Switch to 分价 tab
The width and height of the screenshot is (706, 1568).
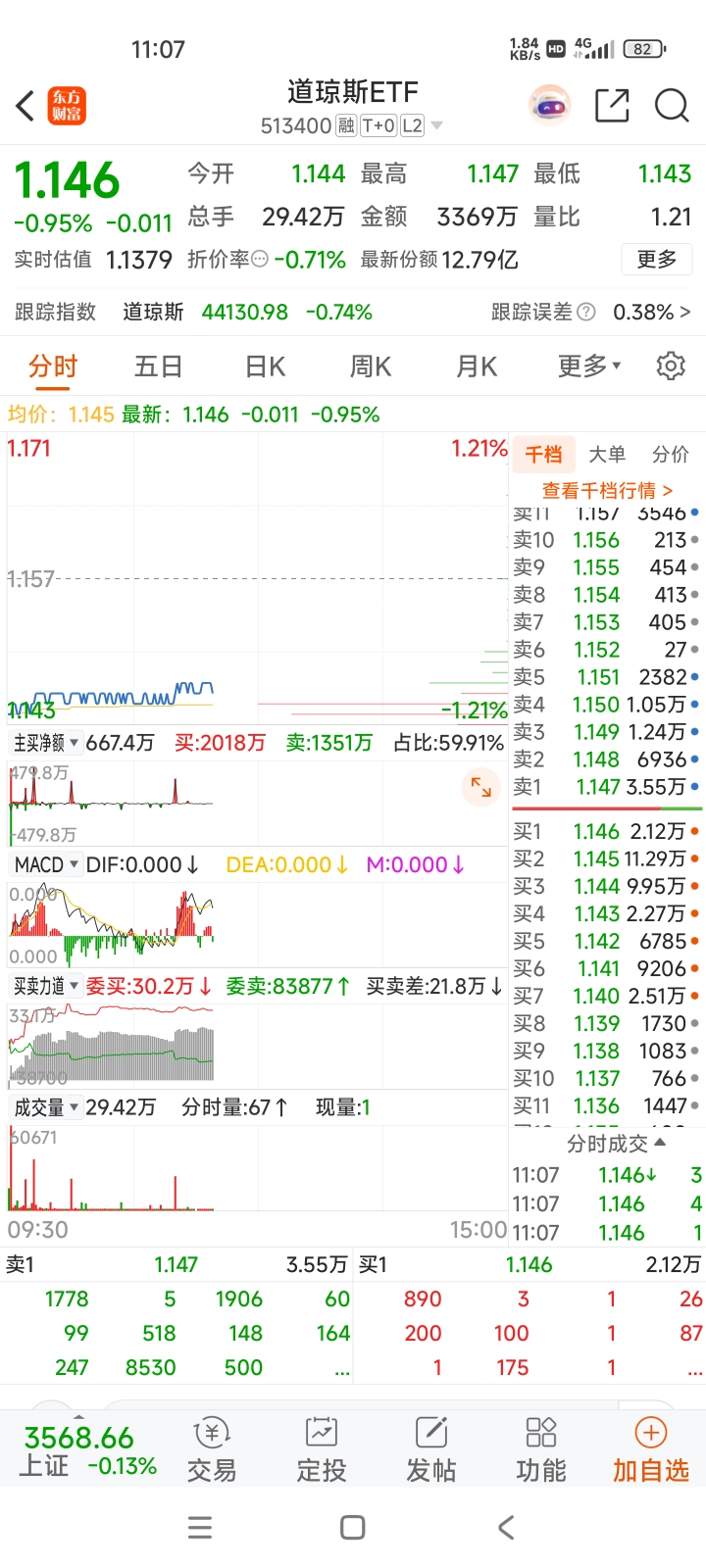[x=671, y=454]
